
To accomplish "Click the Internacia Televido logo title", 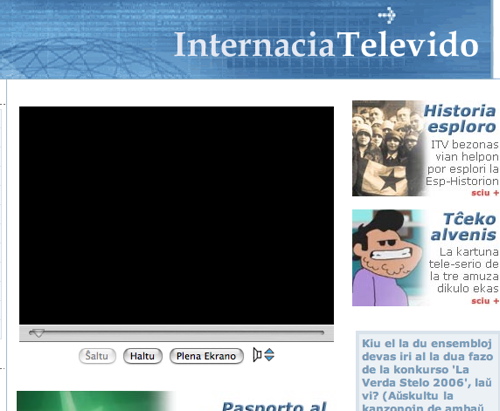I will click(326, 44).
